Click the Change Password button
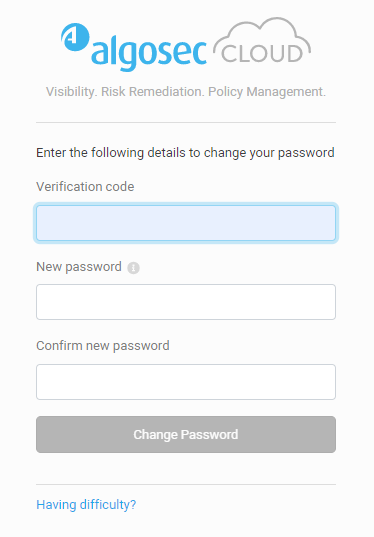This screenshot has height=537, width=374. coord(186,435)
